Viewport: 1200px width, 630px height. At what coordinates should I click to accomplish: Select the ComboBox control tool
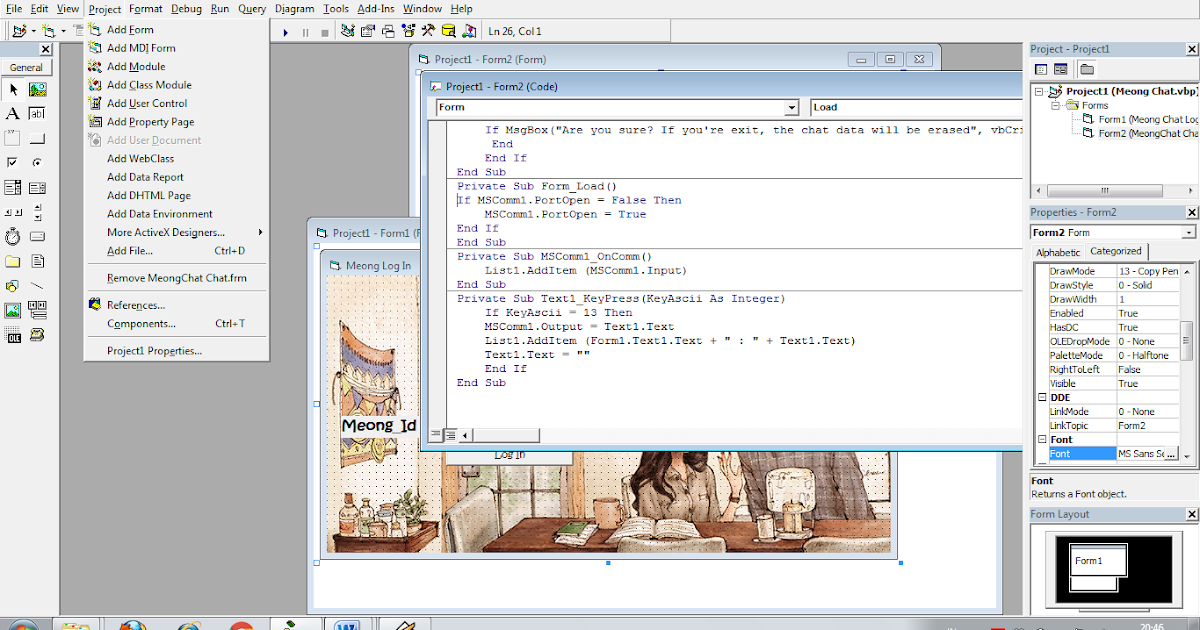coord(13,187)
